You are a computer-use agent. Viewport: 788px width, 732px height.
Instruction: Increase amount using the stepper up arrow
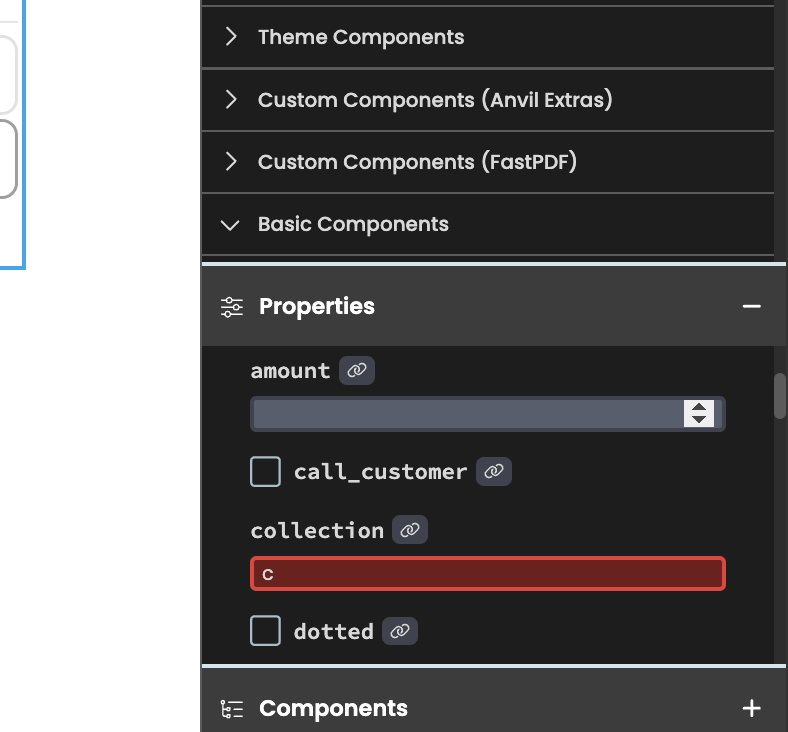click(699, 407)
